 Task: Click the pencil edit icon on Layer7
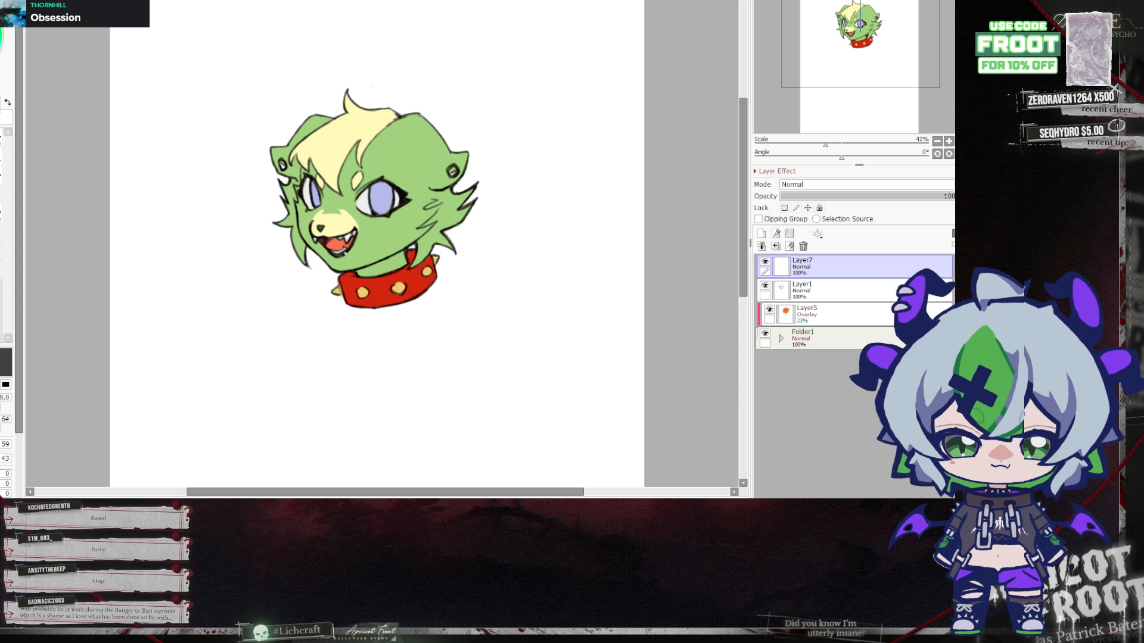point(765,272)
